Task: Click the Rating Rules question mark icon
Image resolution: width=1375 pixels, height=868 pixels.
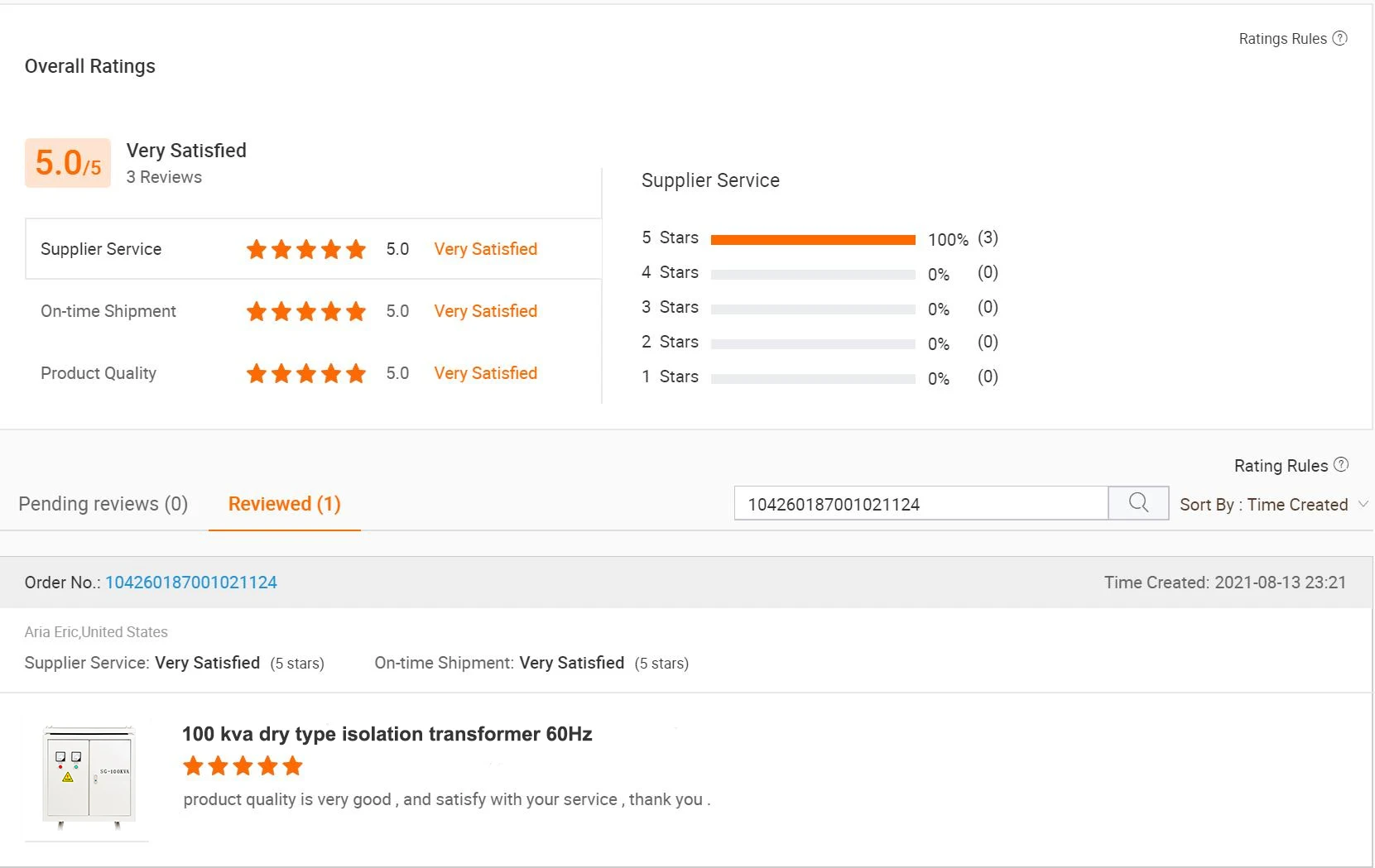Action: [x=1341, y=465]
